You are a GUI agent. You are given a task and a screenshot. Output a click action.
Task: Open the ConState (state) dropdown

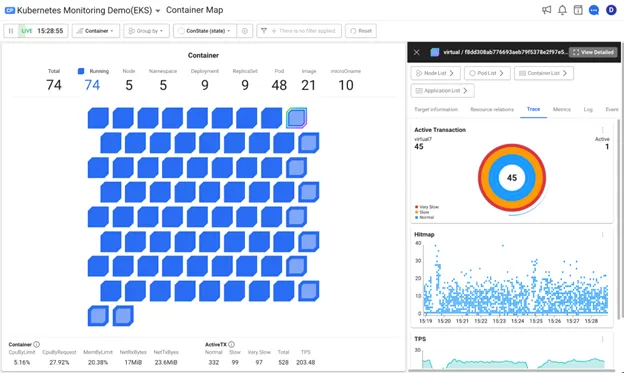tap(205, 31)
